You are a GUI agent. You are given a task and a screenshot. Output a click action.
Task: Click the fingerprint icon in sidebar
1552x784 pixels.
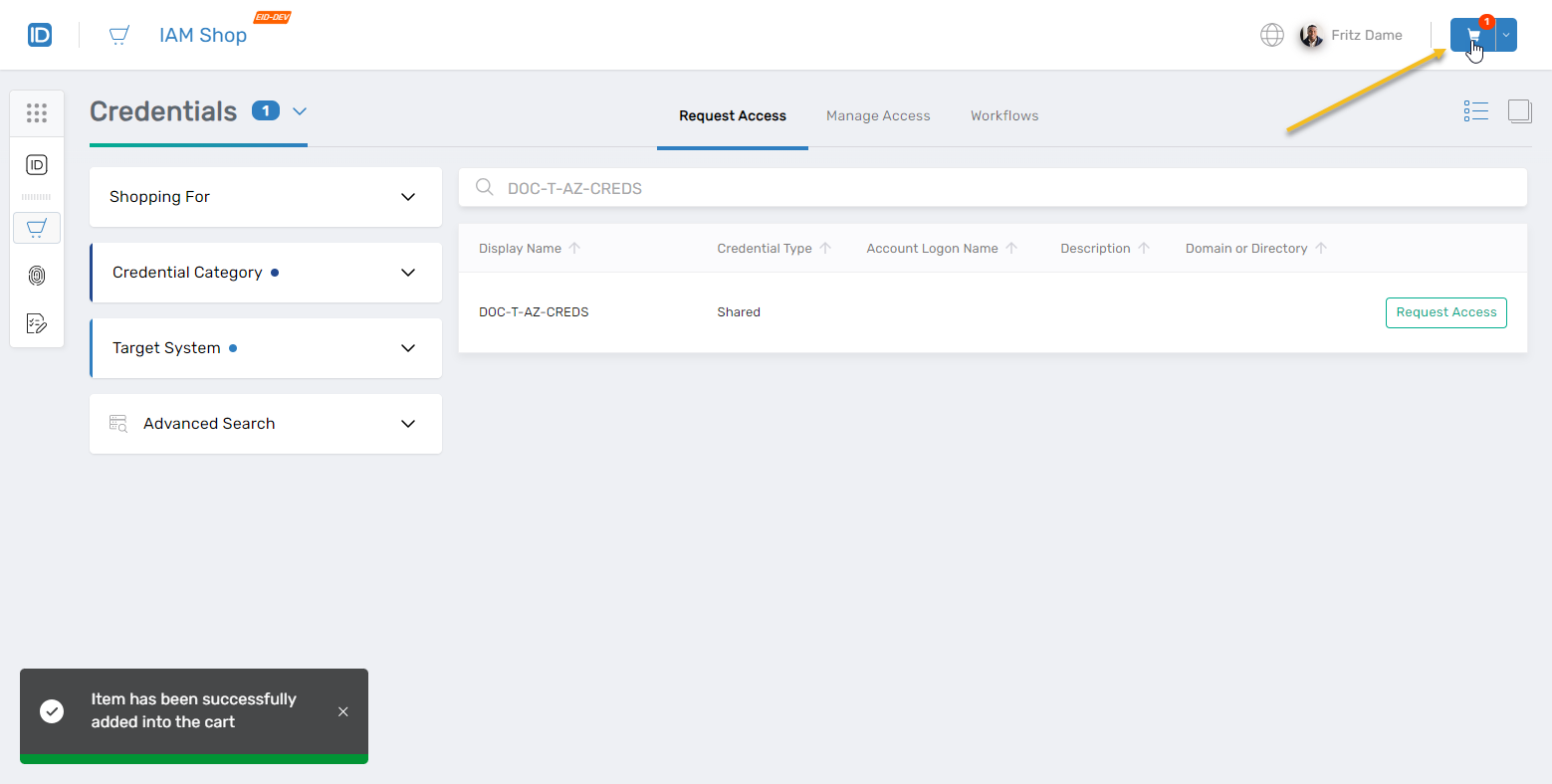37,276
